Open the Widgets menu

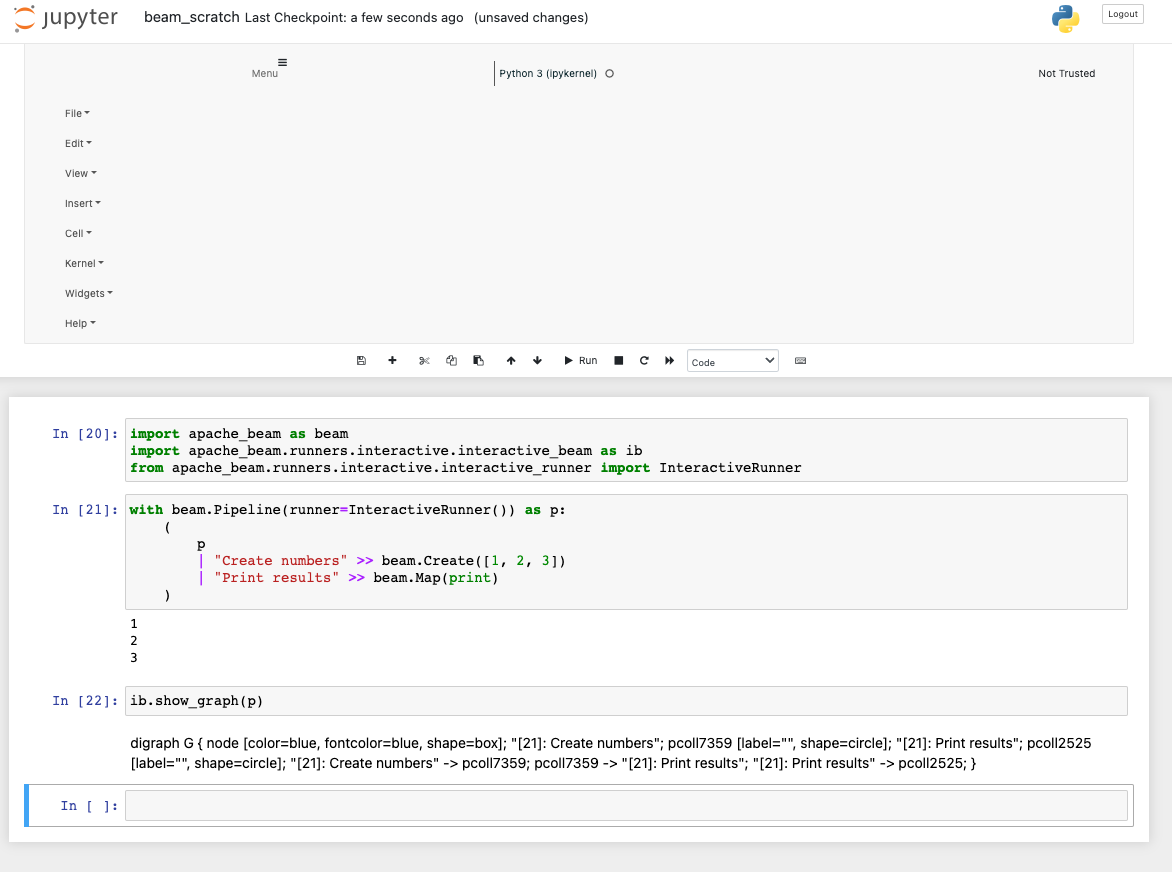tap(88, 293)
